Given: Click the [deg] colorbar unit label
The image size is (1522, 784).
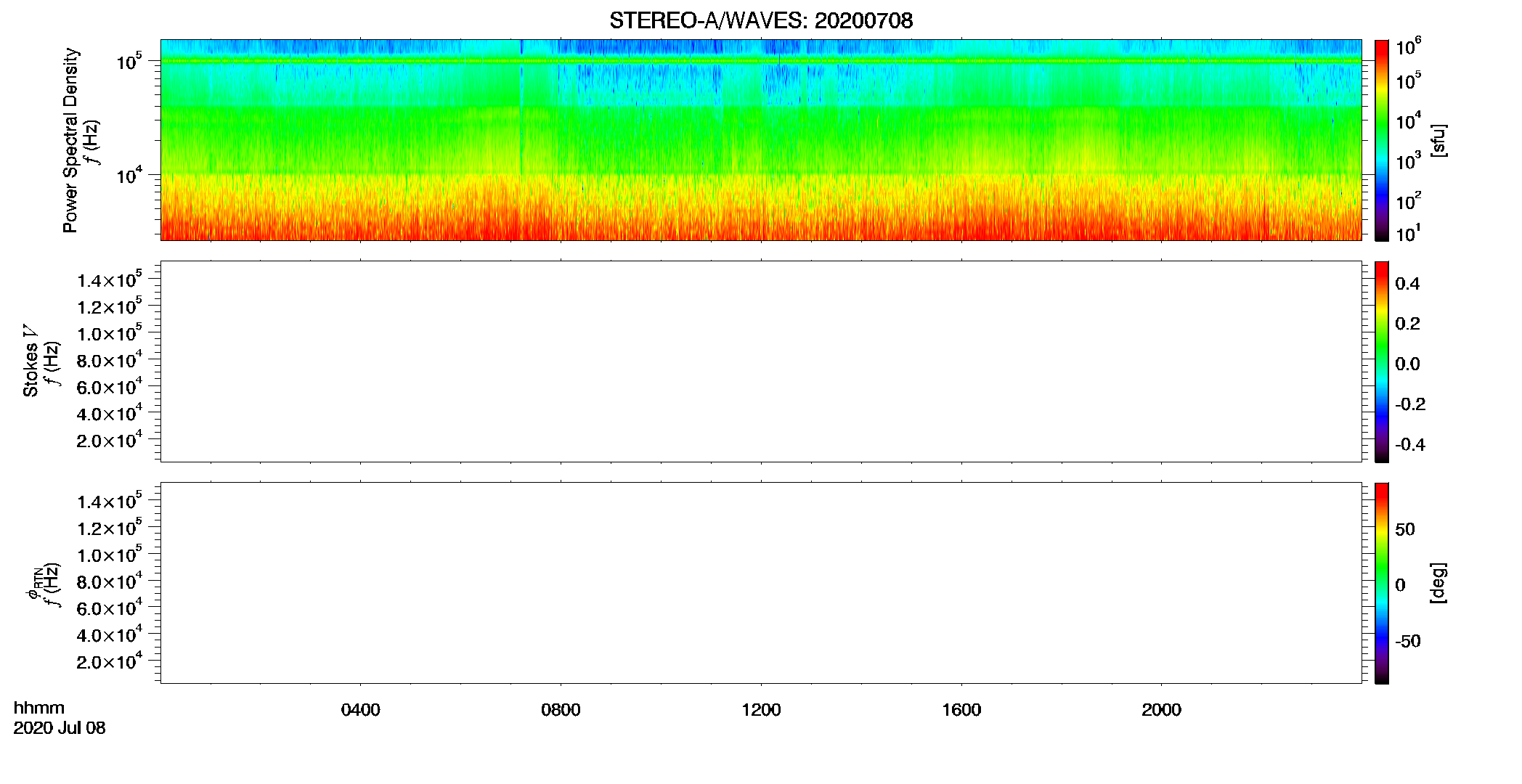Looking at the screenshot, I should [x=1438, y=582].
